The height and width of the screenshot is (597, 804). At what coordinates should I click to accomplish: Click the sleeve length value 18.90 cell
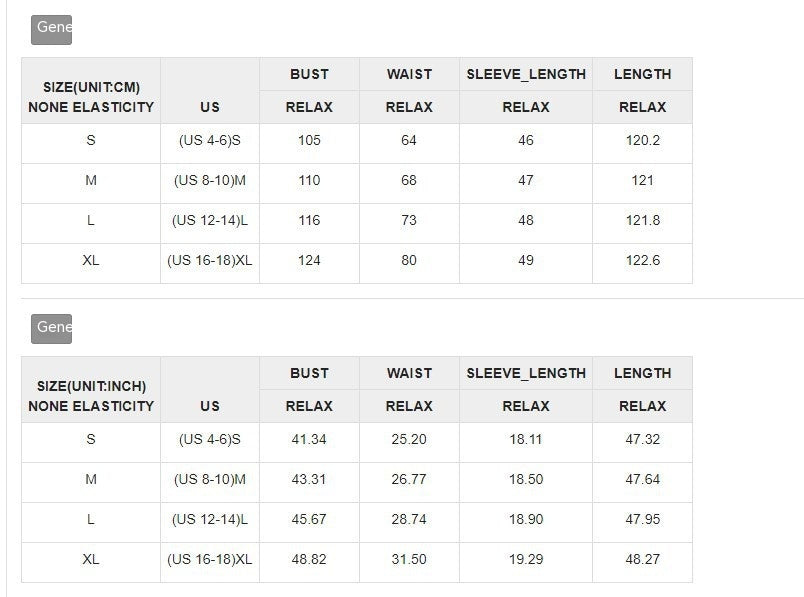(x=526, y=520)
